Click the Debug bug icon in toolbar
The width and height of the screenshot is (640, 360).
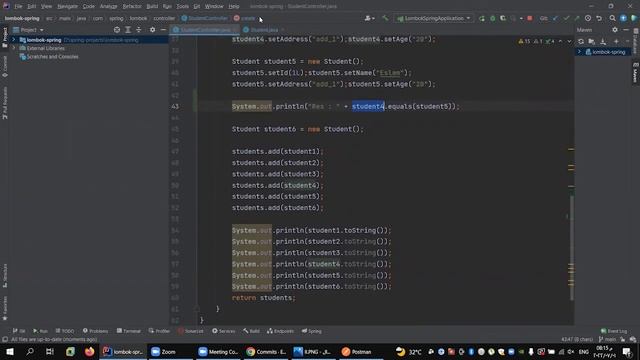pyautogui.click(x=493, y=18)
